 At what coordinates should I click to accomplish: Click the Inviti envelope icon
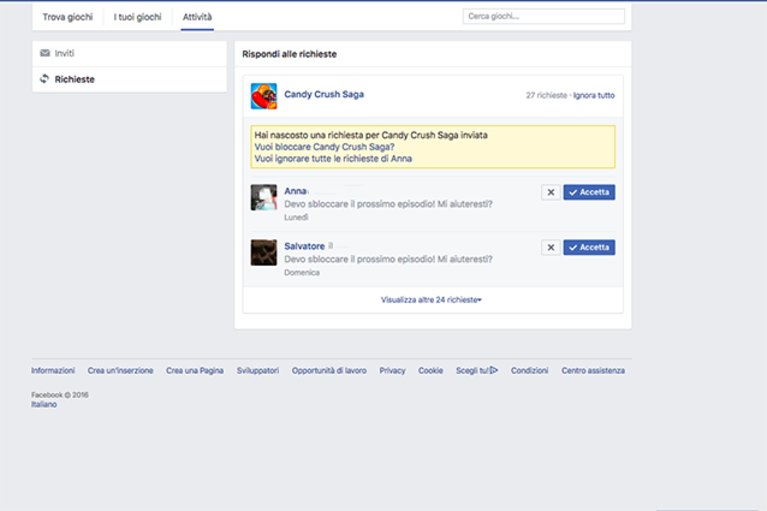click(x=45, y=53)
